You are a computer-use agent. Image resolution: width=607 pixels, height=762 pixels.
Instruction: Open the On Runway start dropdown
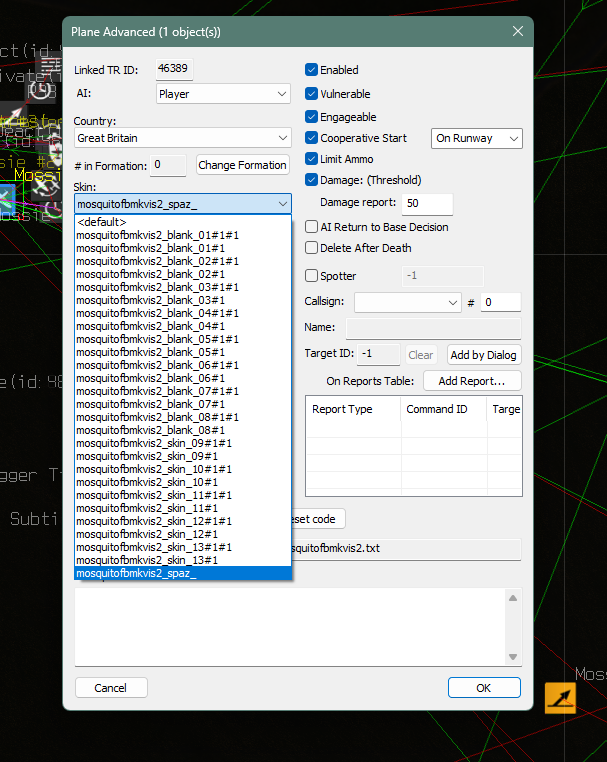[477, 139]
